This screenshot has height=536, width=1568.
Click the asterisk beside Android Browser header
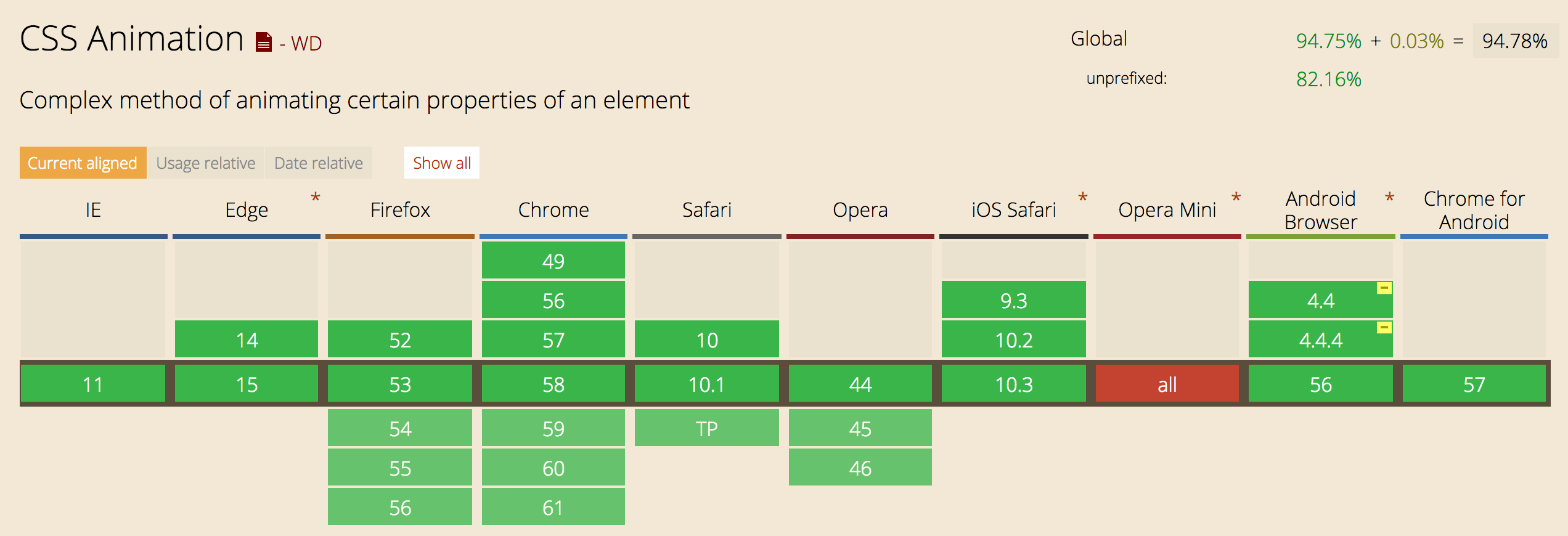pos(1389,198)
